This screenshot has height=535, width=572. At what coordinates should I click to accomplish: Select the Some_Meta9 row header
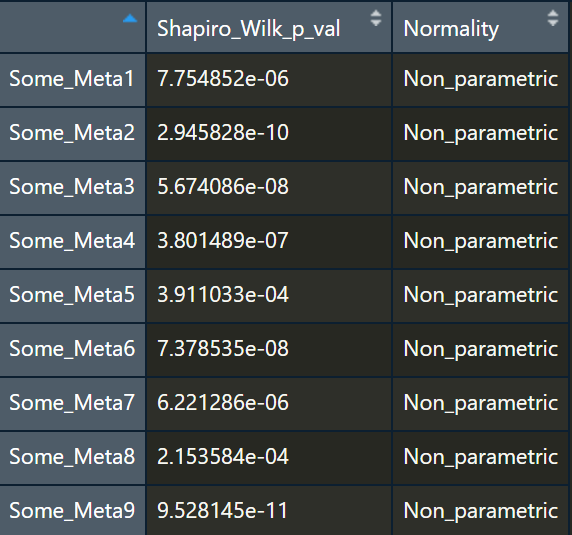click(72, 511)
